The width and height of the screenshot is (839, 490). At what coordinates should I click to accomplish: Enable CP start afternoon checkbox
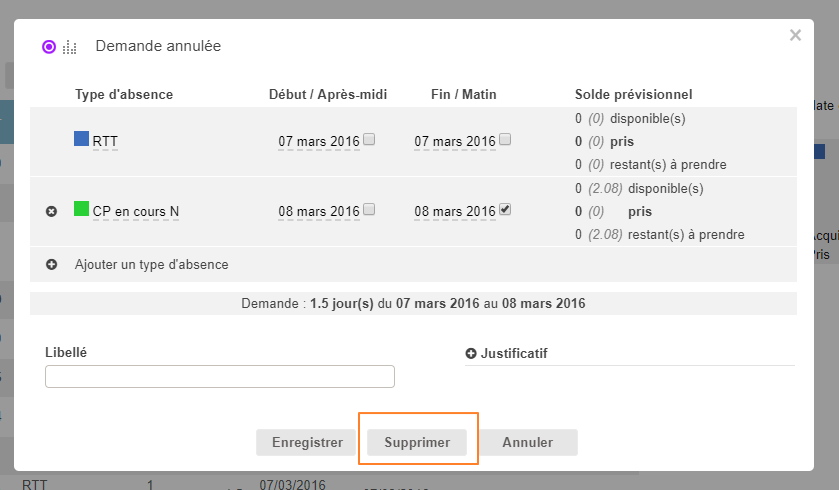369,210
